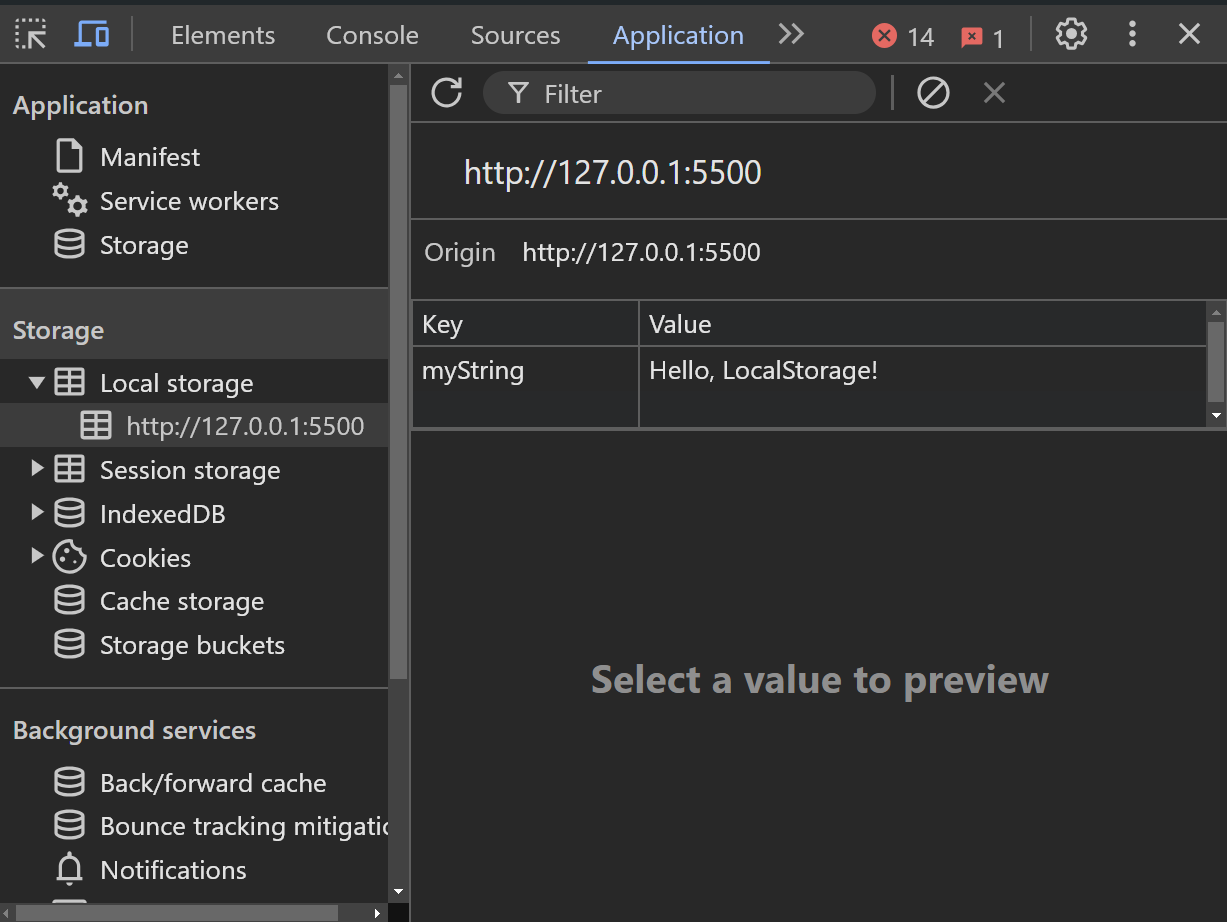
Task: Open the http://127.0.0.1:5500 storage entry
Action: click(245, 425)
